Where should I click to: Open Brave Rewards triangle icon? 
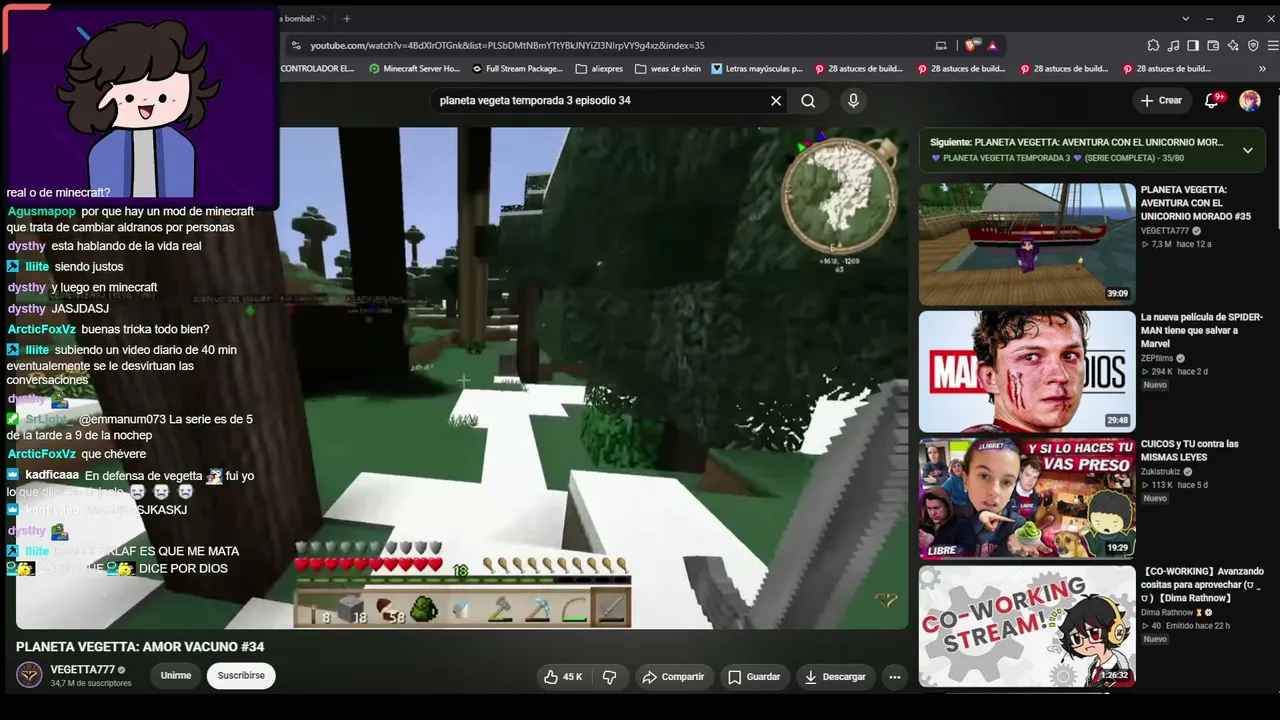click(992, 45)
